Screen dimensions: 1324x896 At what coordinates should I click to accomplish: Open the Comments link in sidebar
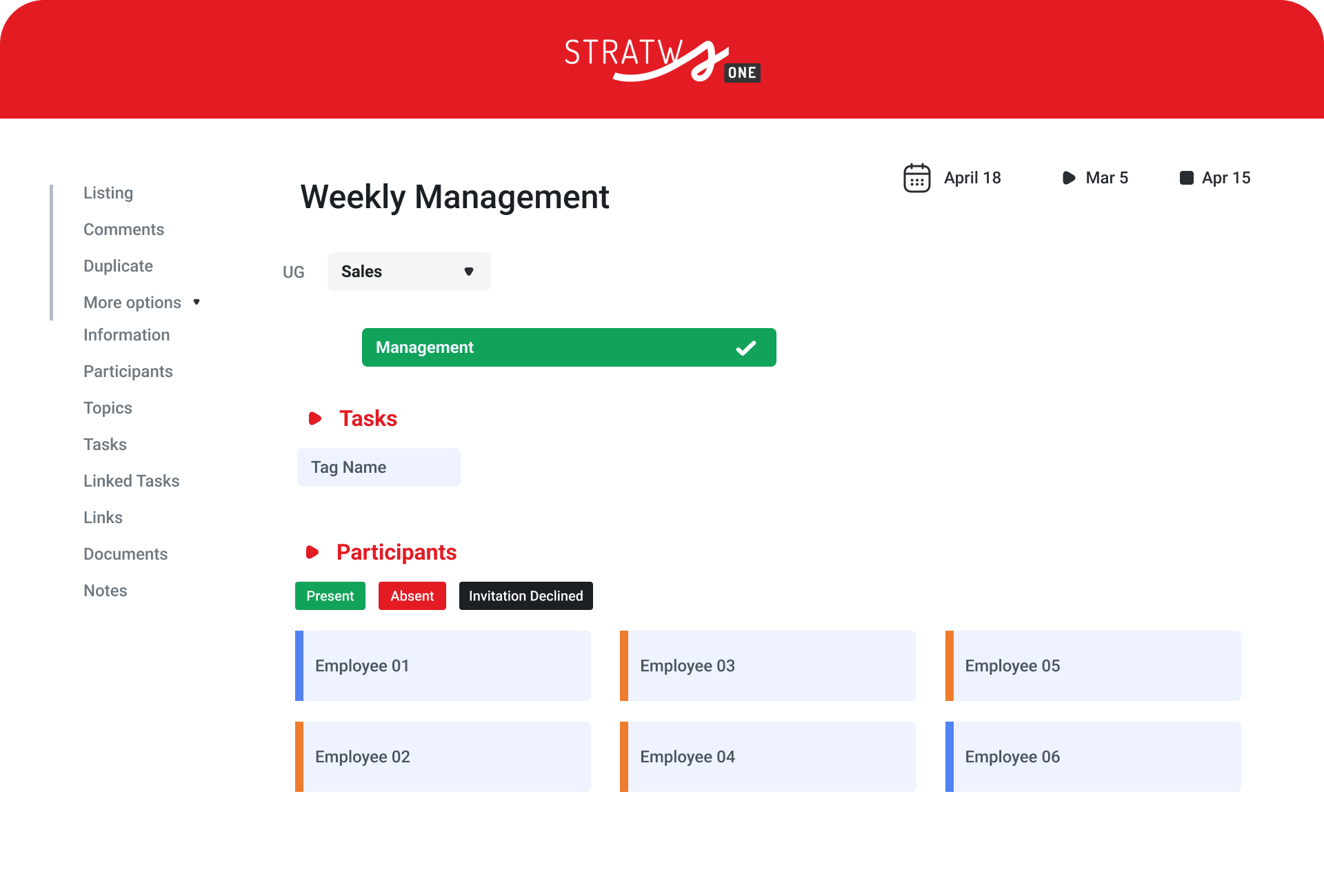123,230
